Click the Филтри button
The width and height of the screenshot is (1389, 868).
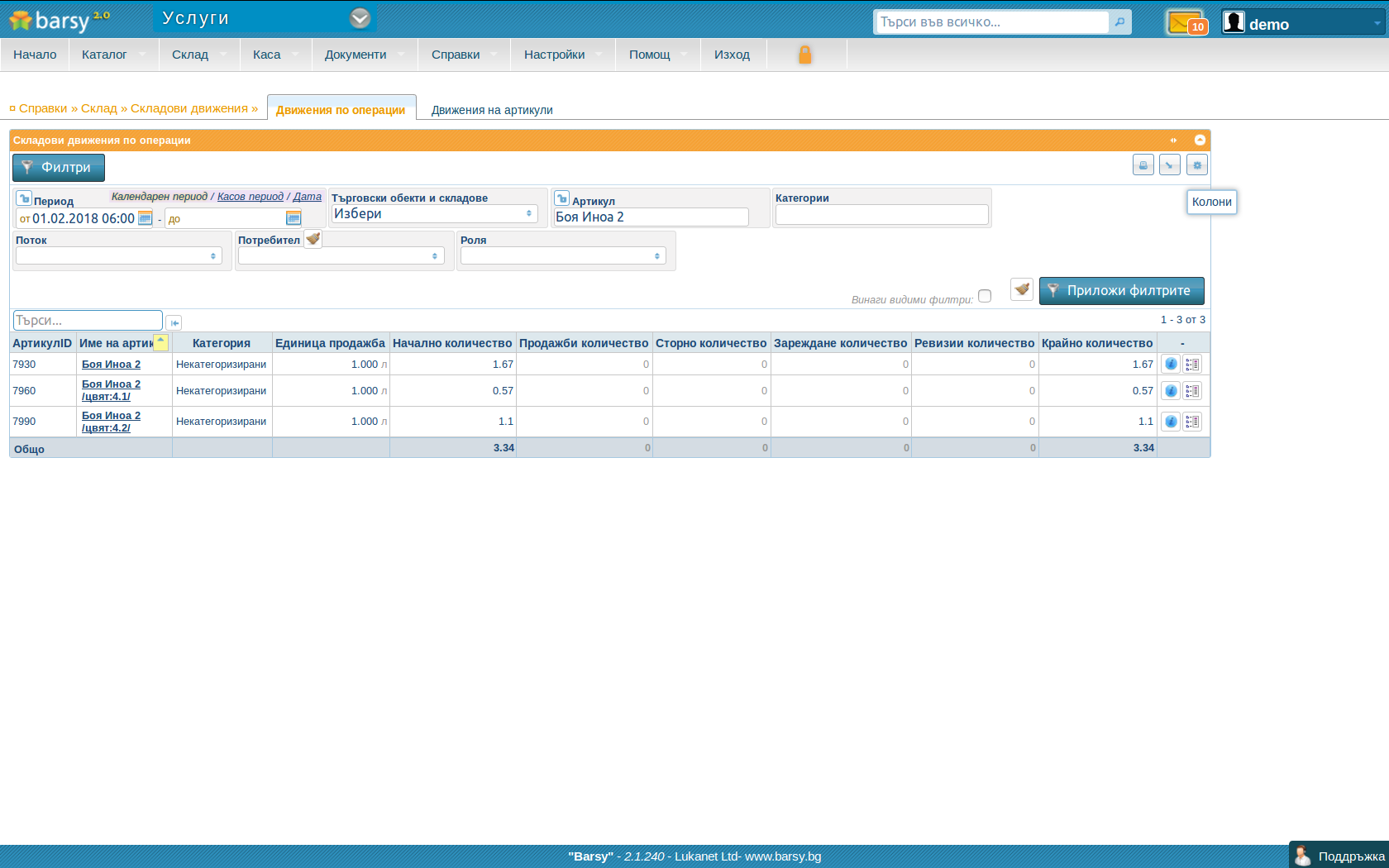(59, 168)
